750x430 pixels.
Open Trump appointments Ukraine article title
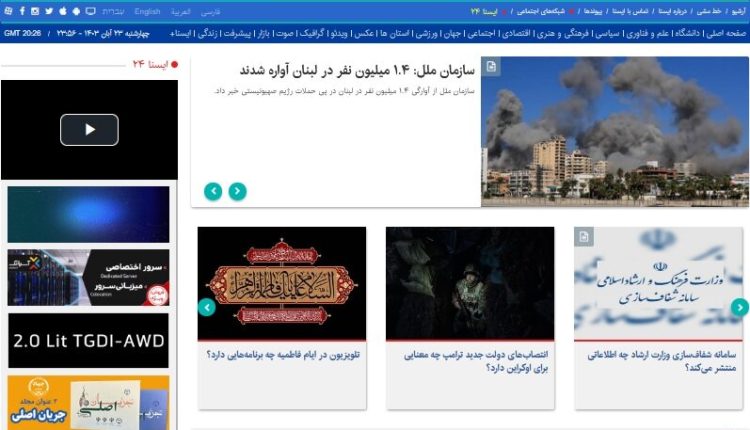(x=476, y=361)
